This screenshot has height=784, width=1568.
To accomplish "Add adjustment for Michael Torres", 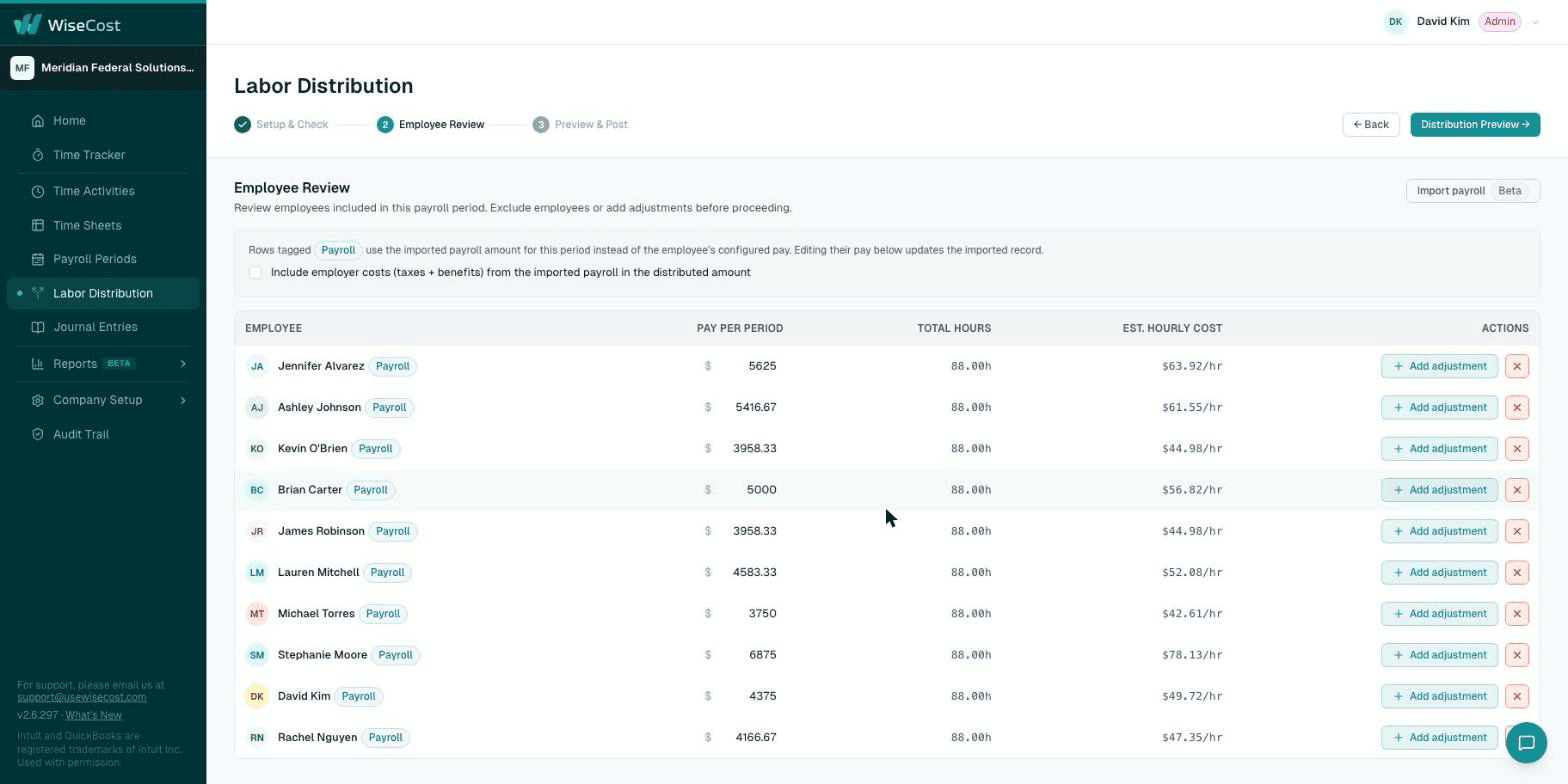I will pos(1439,614).
